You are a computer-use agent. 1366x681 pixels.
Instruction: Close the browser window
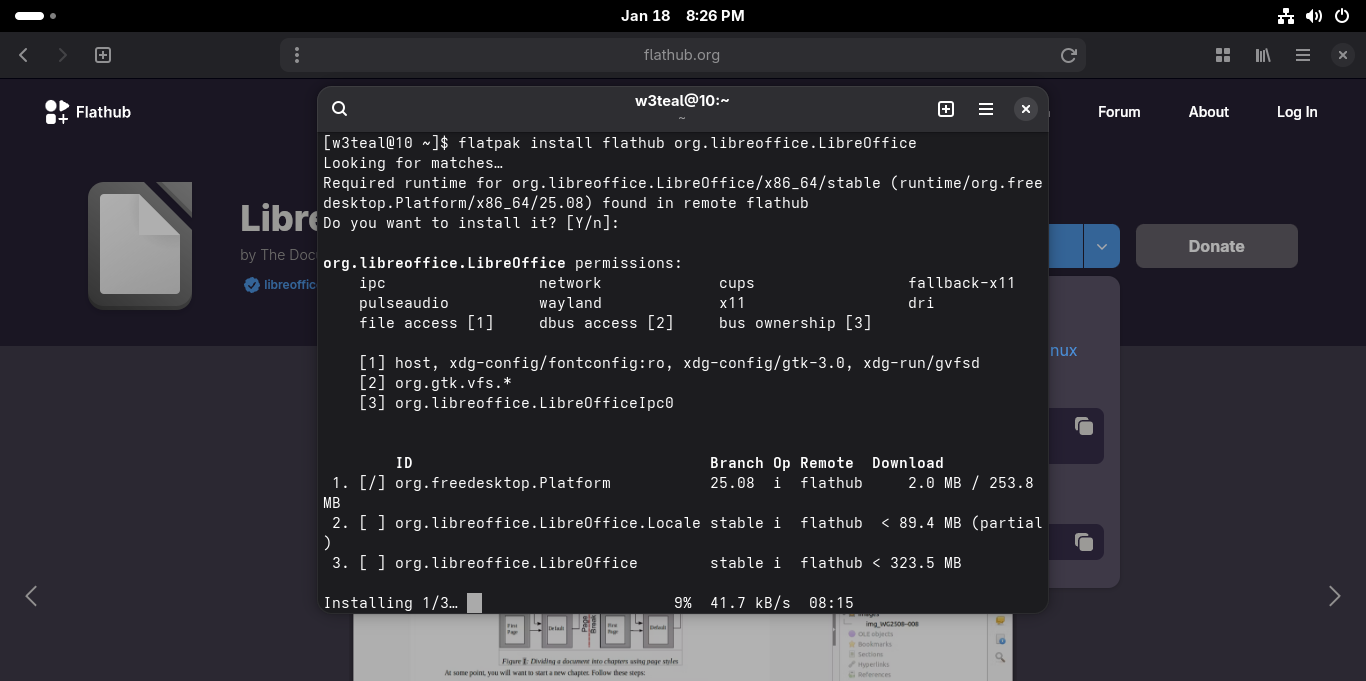click(1343, 55)
